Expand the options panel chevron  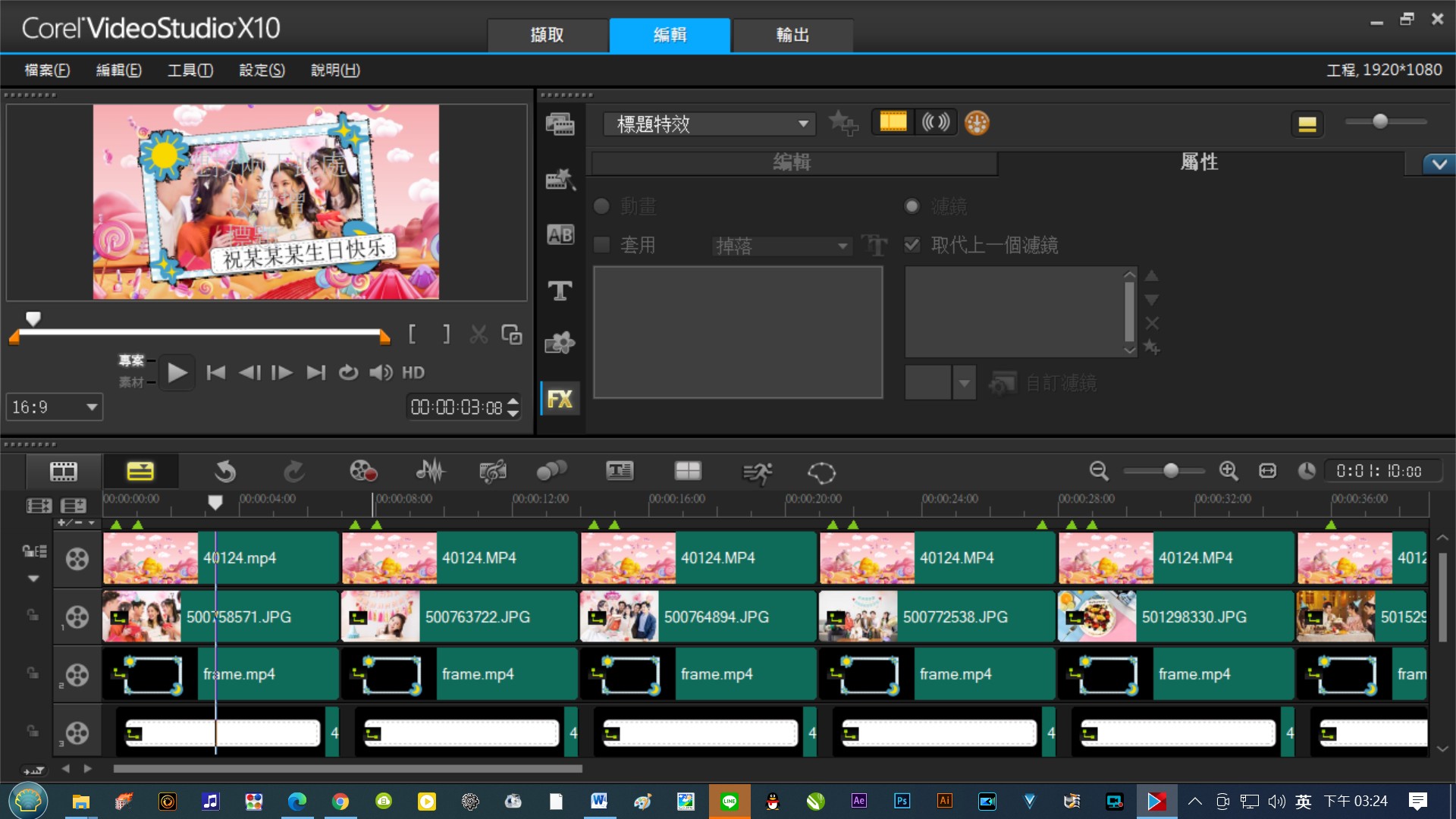click(x=1439, y=163)
